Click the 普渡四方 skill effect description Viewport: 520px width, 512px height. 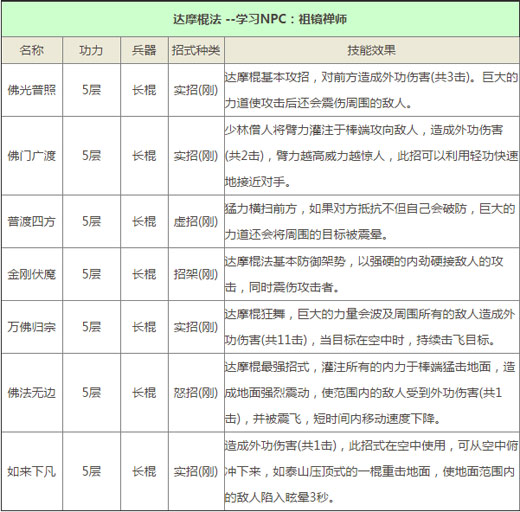[371, 221]
